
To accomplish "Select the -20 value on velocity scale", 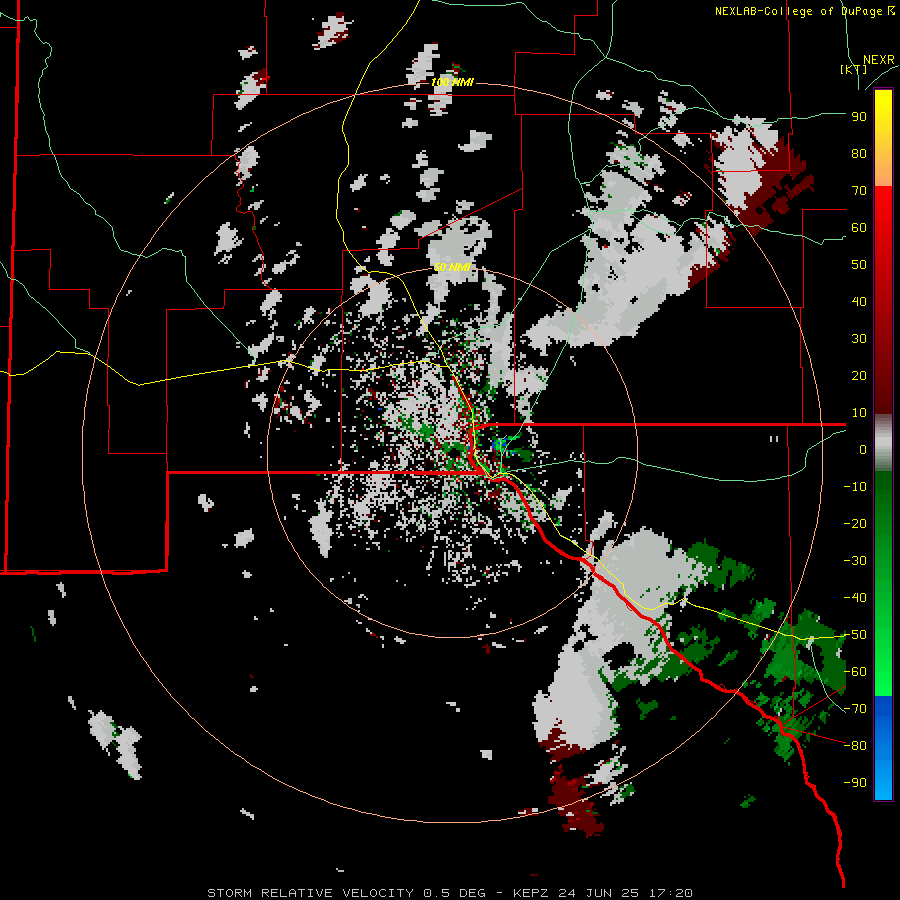I will coord(855,524).
